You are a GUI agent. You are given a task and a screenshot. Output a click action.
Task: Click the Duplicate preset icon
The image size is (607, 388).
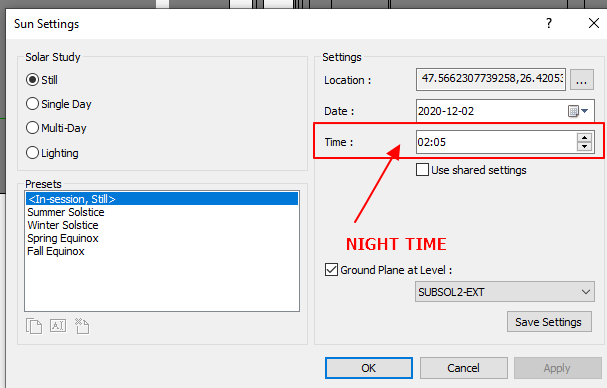click(34, 326)
